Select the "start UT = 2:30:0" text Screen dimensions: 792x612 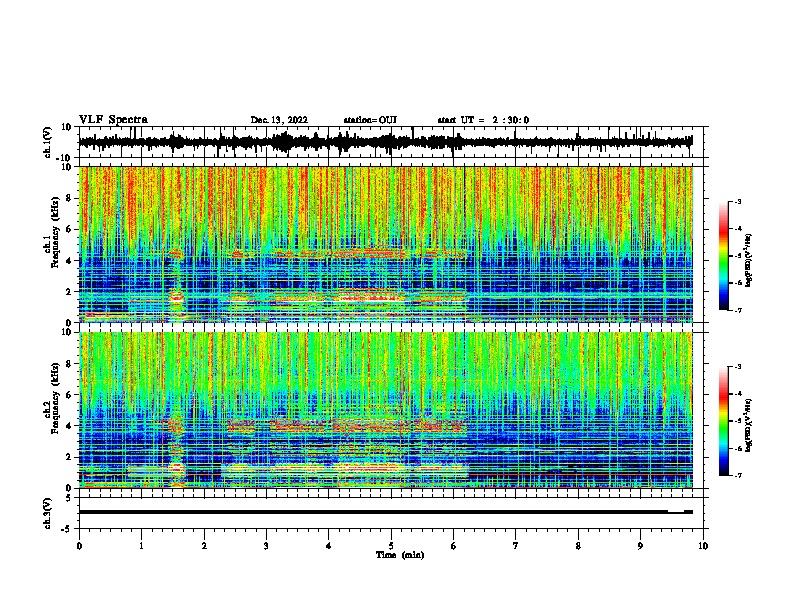click(x=483, y=120)
